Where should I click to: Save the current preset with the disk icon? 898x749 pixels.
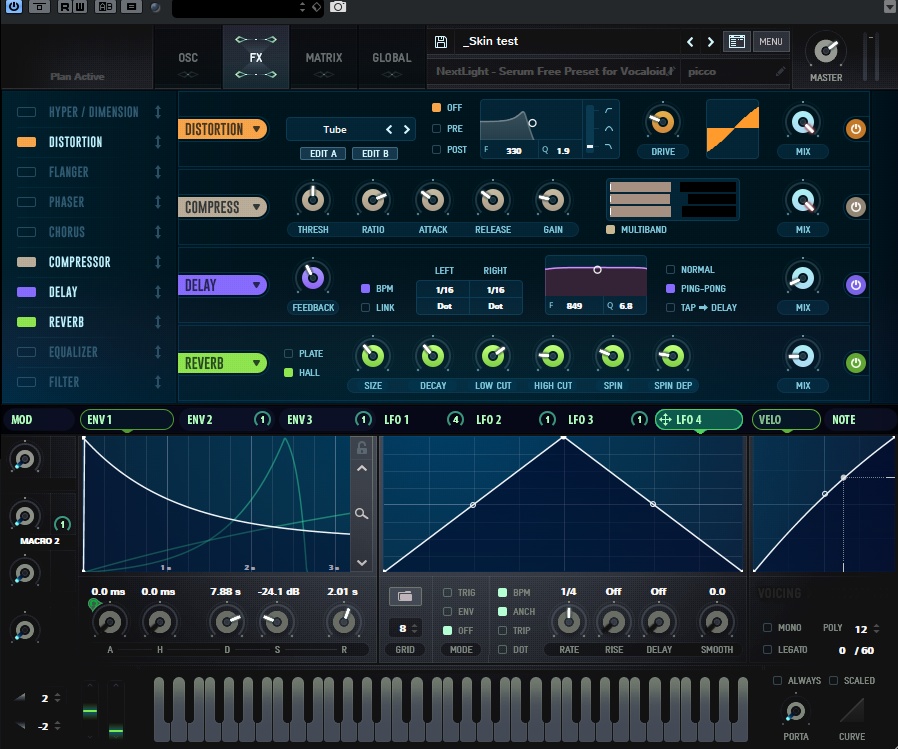[x=440, y=41]
